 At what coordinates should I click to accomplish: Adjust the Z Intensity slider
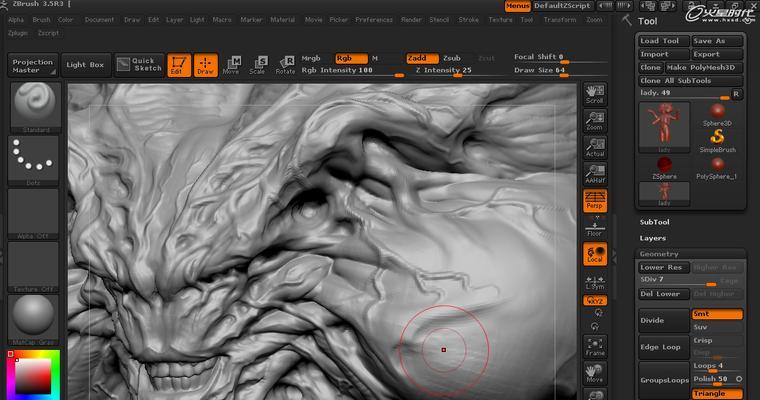pos(456,71)
